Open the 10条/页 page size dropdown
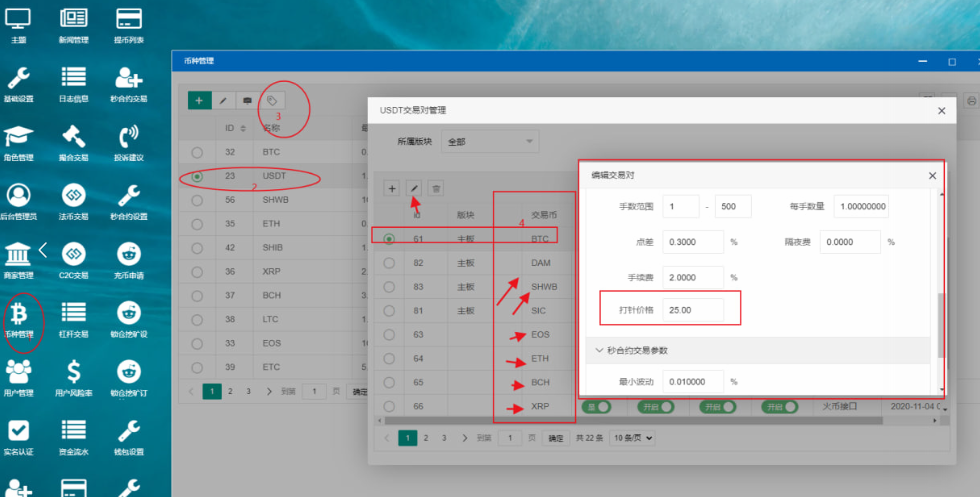This screenshot has width=980, height=497. click(x=633, y=438)
